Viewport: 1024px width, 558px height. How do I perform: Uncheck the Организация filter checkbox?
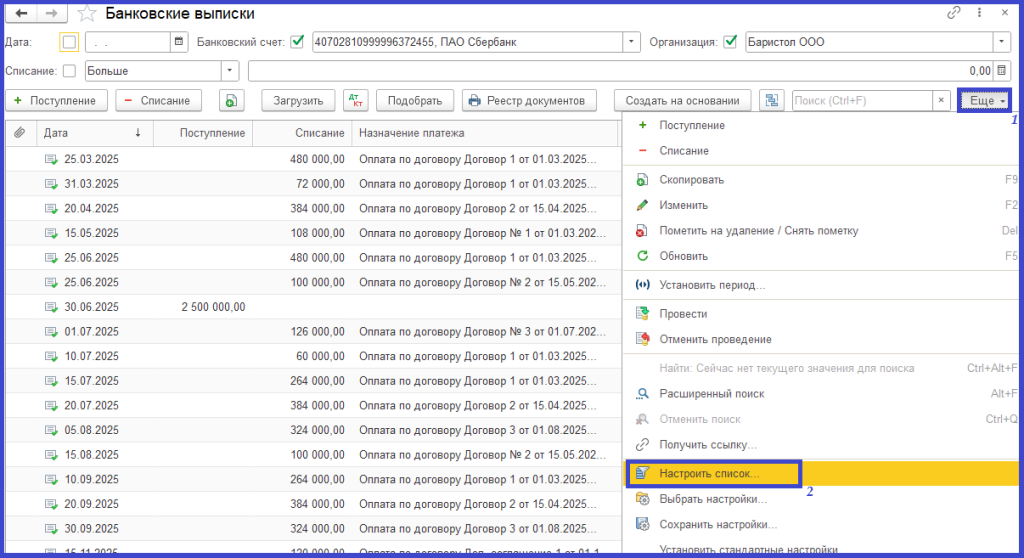(730, 42)
